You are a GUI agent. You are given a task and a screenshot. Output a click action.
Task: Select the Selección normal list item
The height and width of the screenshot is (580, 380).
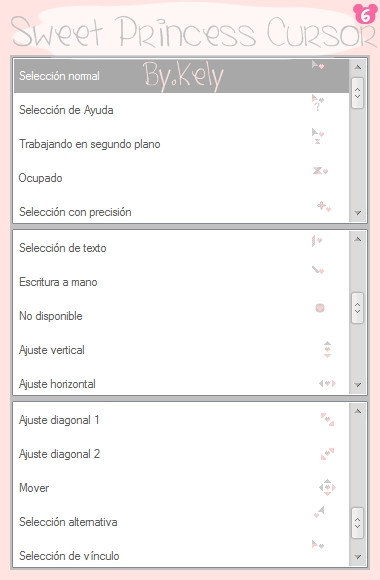(181, 76)
